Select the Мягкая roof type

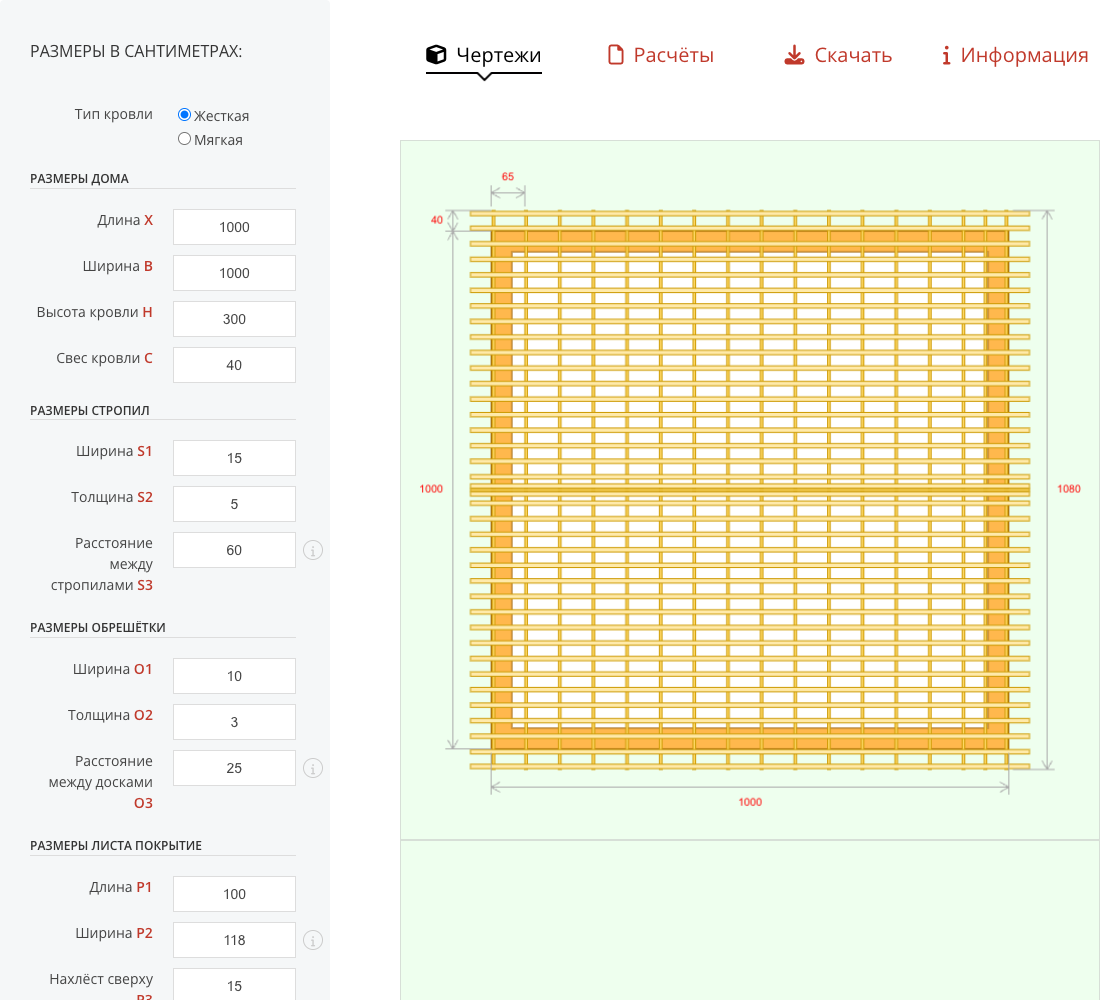click(x=185, y=139)
